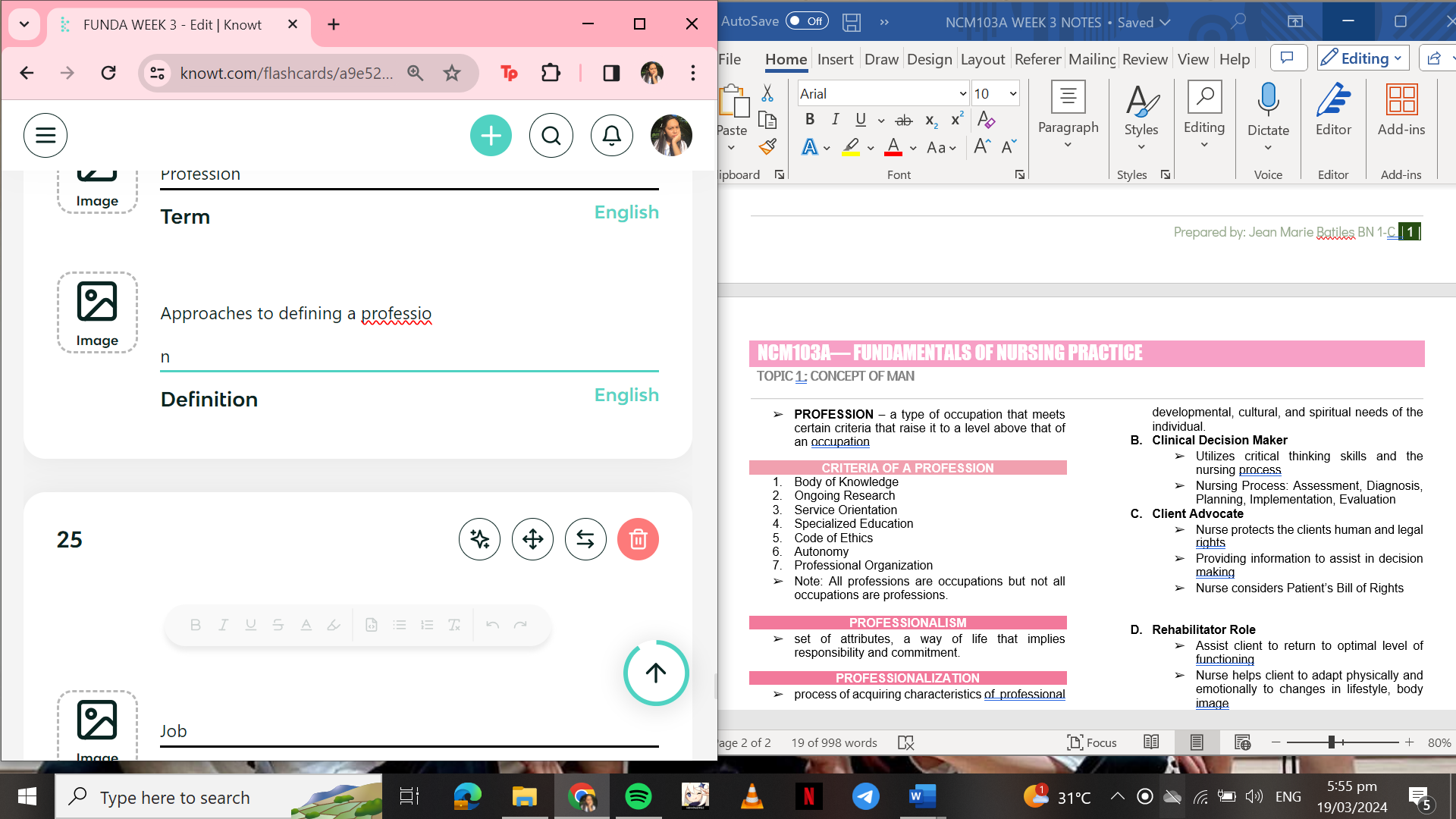The image size is (1456, 819).
Task: Click spelling status icon in Word
Action: (906, 742)
